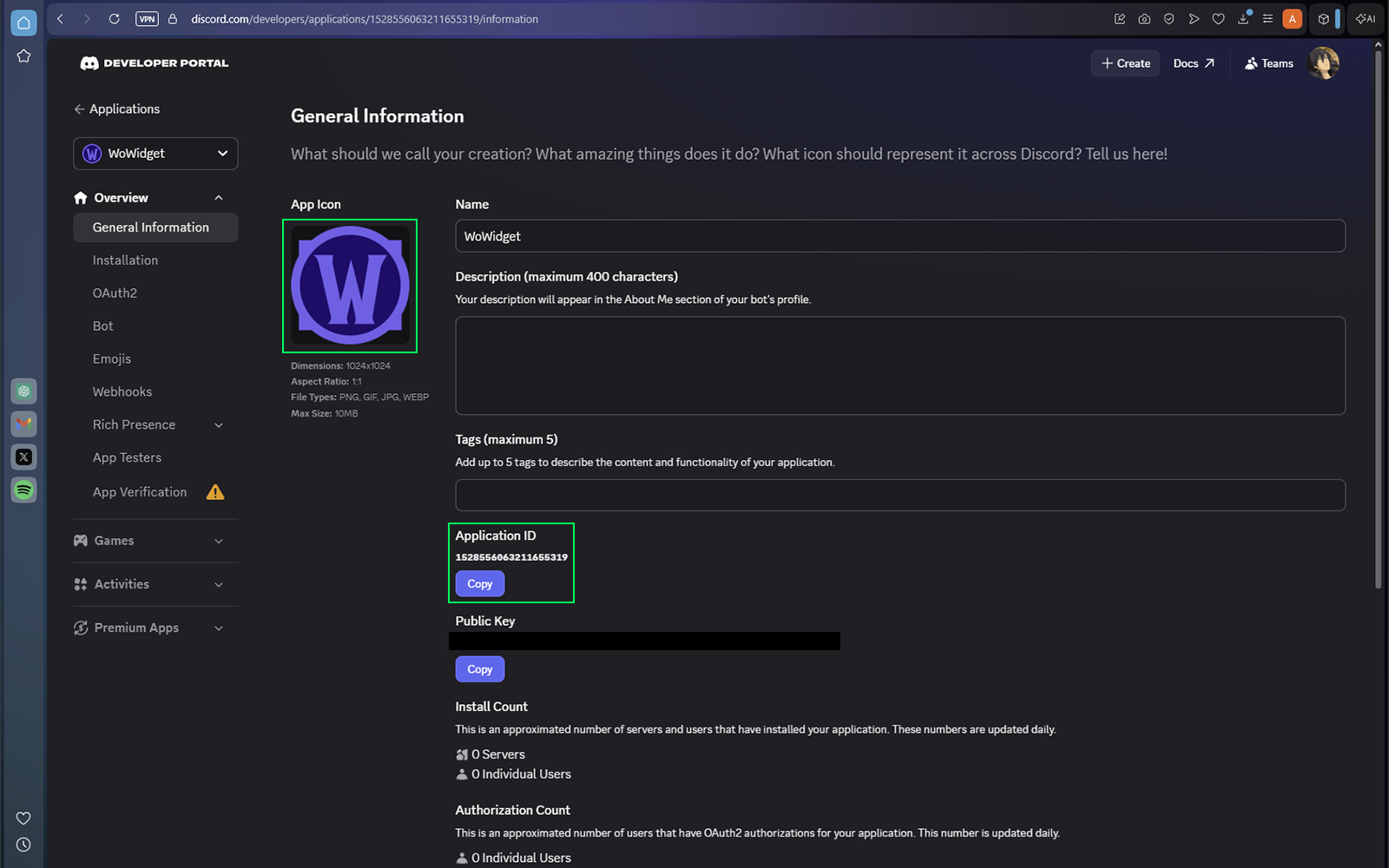This screenshot has height=868, width=1389.
Task: Open the extensions cube icon
Action: pyautogui.click(x=1324, y=19)
